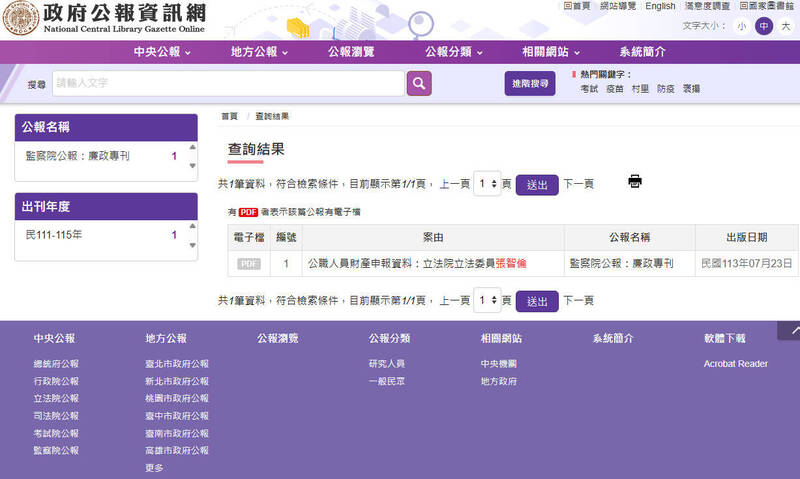
Task: Click the magnifier search button
Action: pos(419,83)
